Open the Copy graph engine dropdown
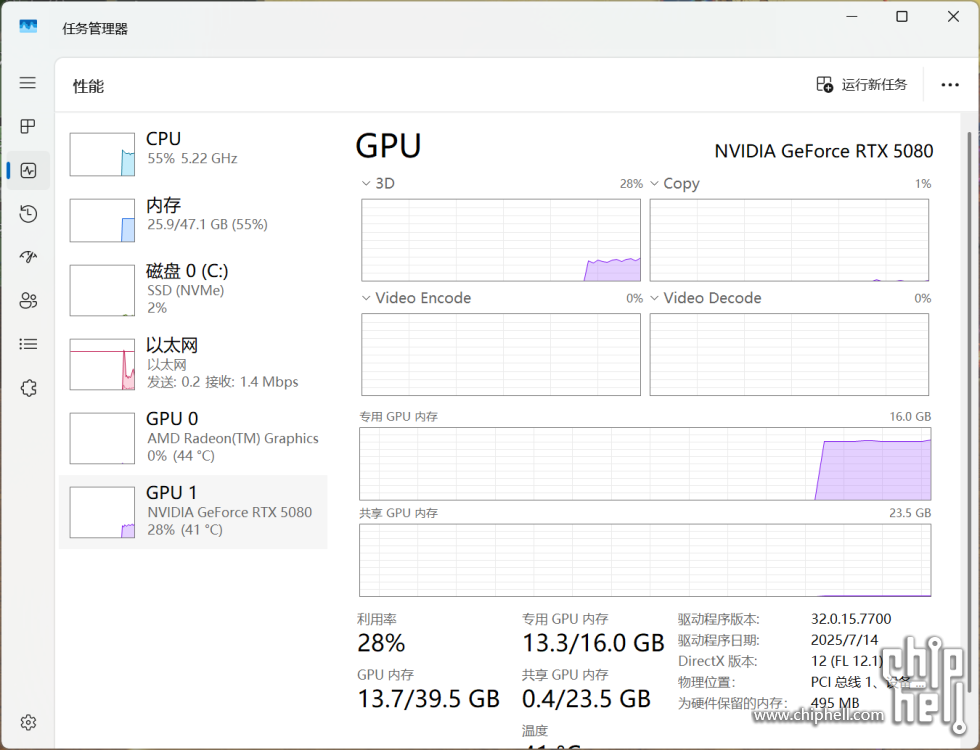This screenshot has height=750, width=980. pyautogui.click(x=654, y=183)
